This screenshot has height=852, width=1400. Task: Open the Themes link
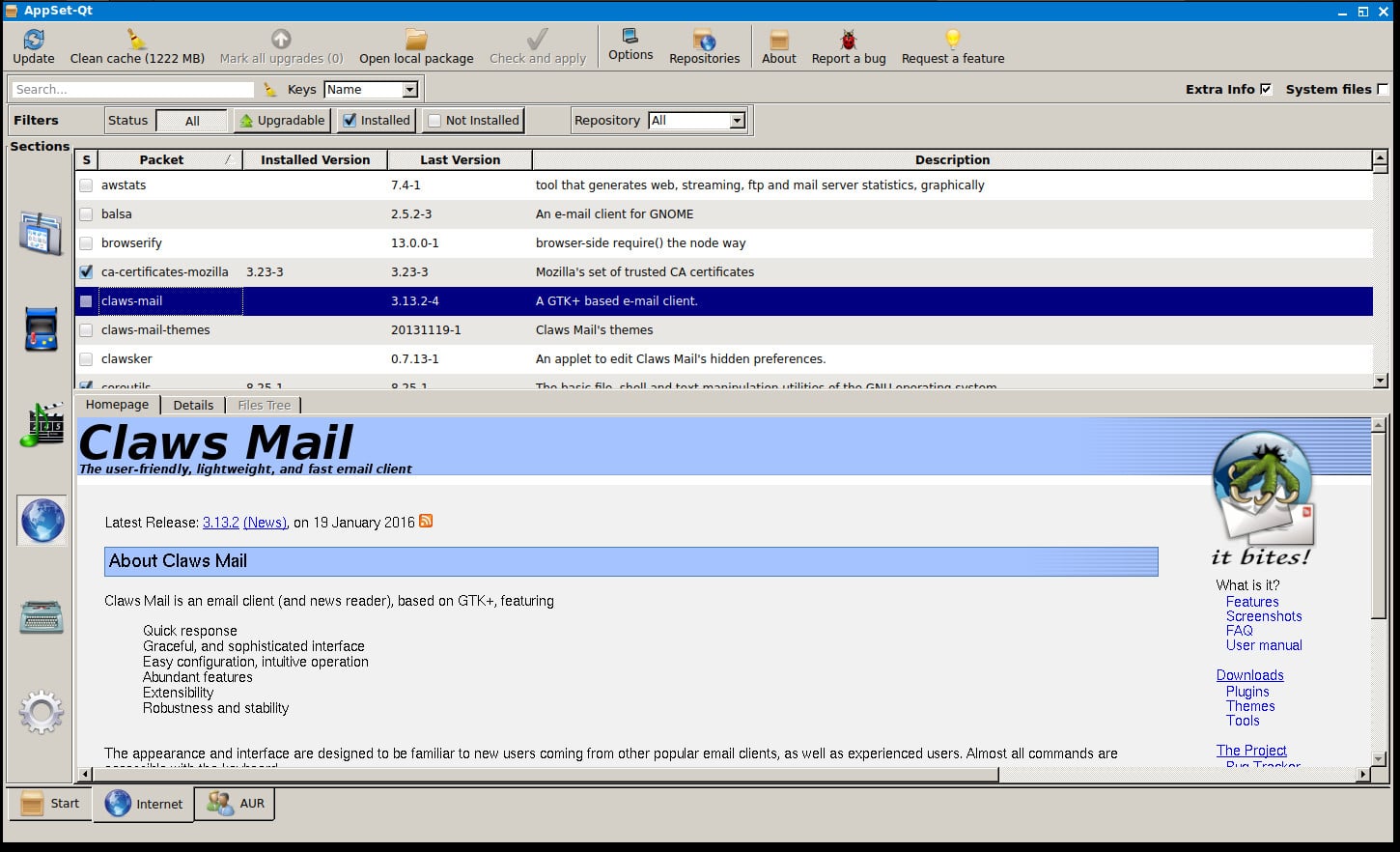click(1250, 706)
